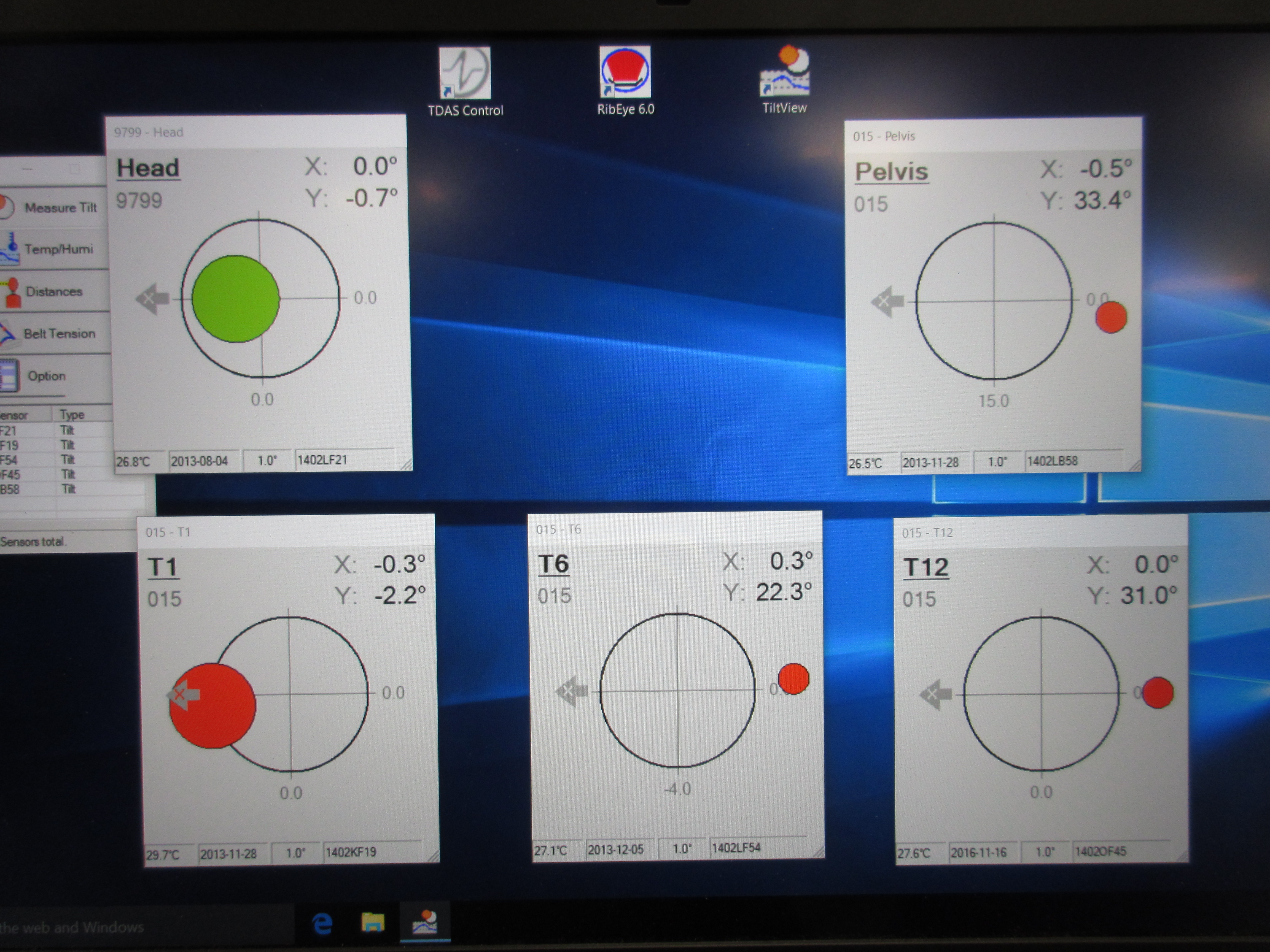
Task: Click the gray direction arrow in Pelvis window
Action: click(x=888, y=301)
